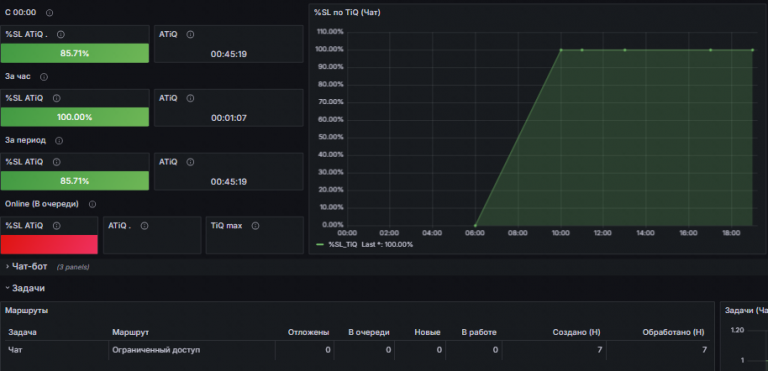
Task: Sort table by Маршрут column header
Action: pyautogui.click(x=130, y=332)
